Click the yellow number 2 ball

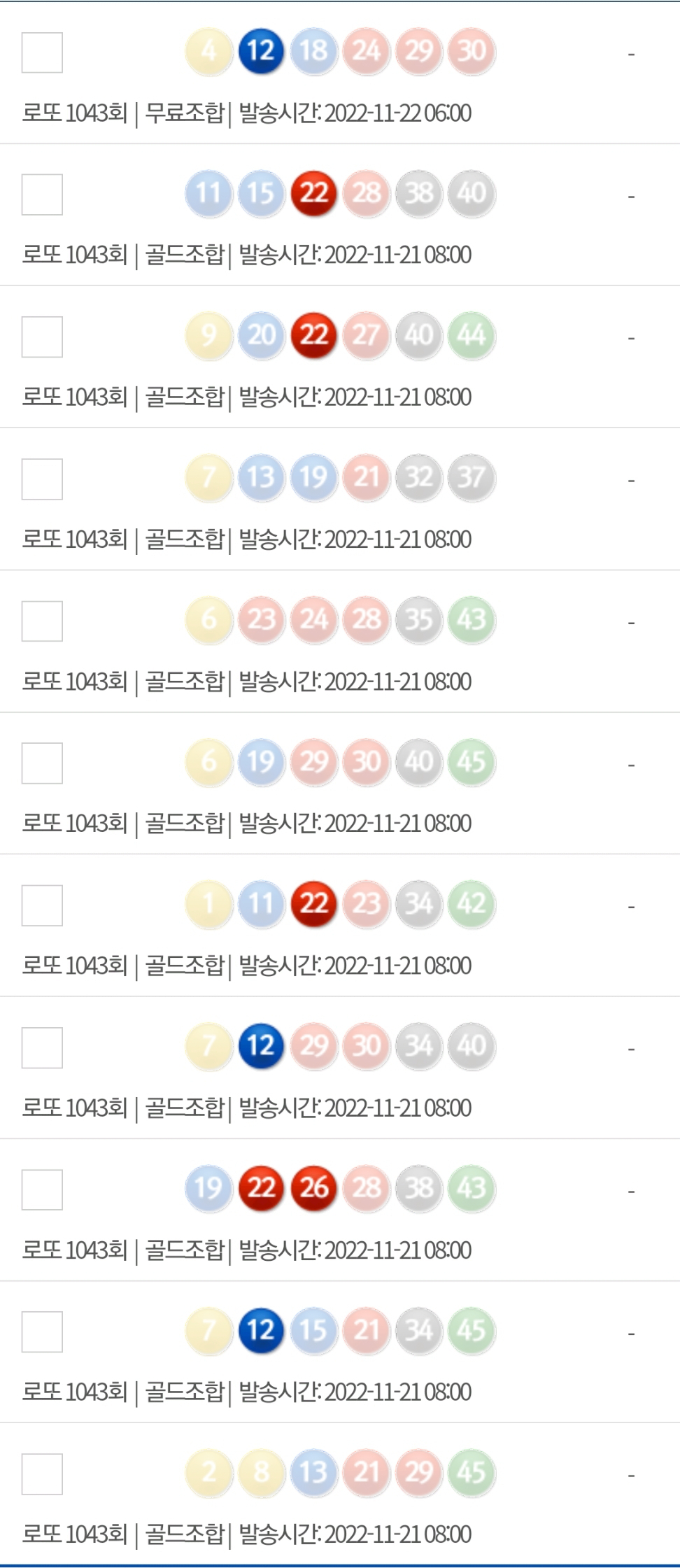pyautogui.click(x=208, y=1471)
